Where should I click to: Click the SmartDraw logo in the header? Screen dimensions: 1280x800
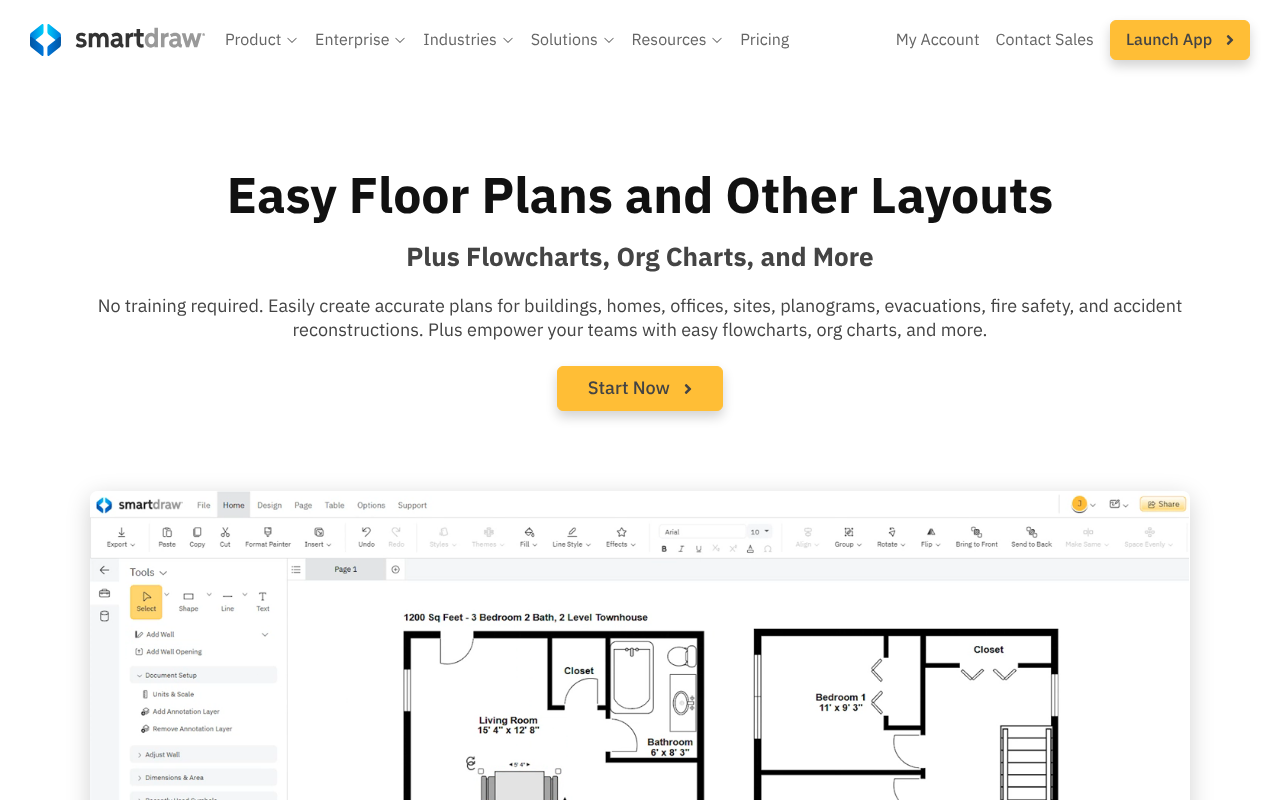(117, 40)
